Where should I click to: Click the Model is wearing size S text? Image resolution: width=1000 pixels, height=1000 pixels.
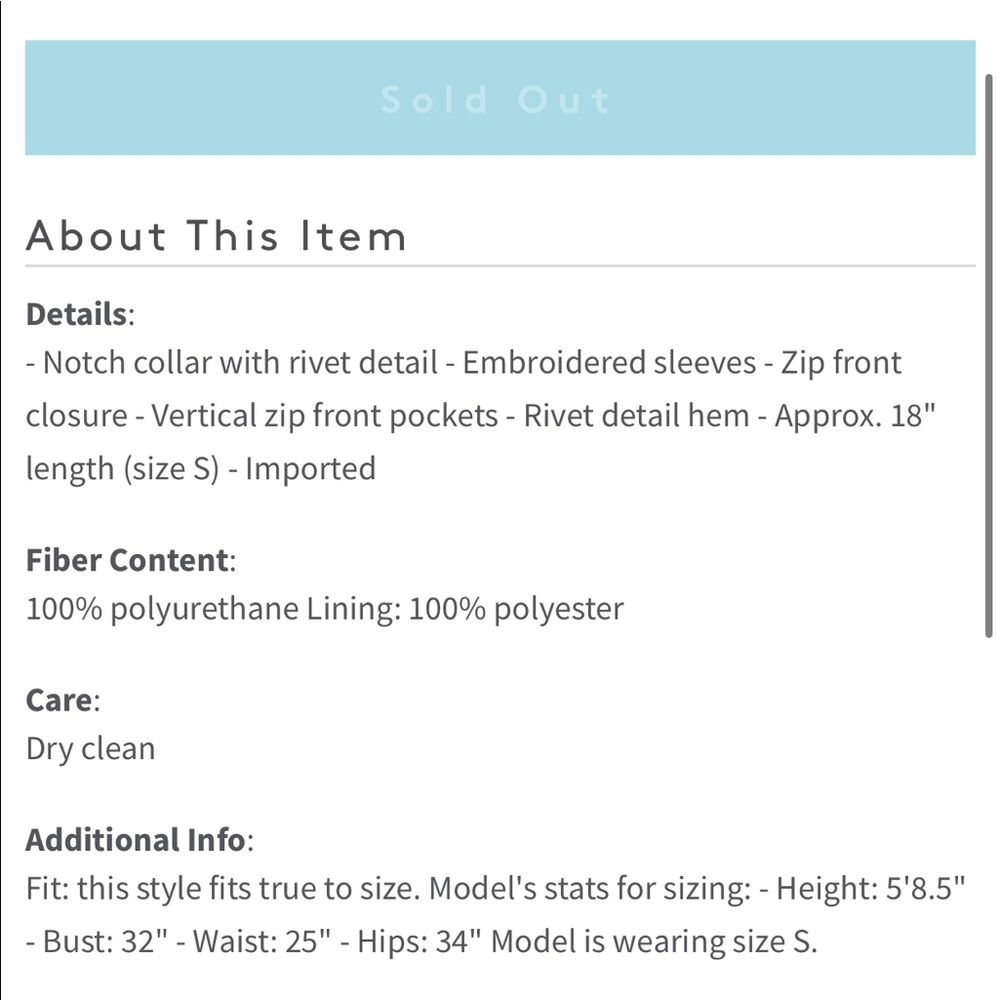[654, 942]
